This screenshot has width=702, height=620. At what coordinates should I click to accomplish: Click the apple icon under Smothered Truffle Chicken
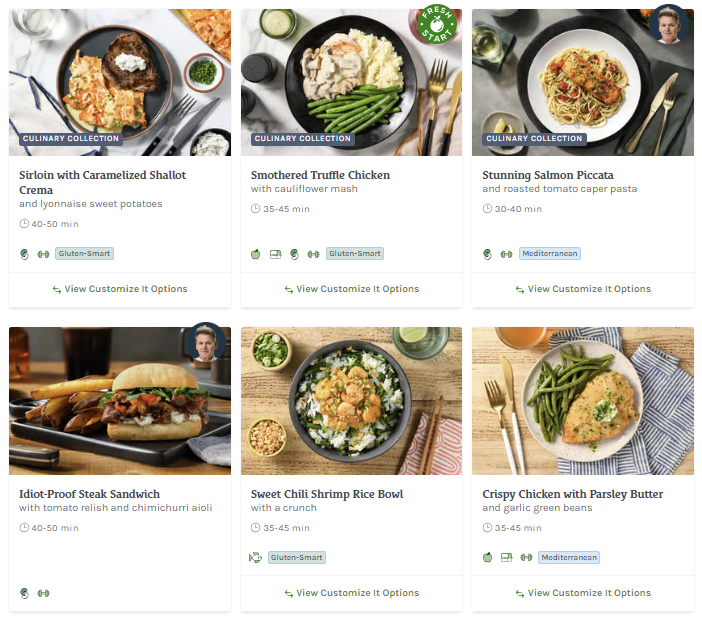point(256,254)
